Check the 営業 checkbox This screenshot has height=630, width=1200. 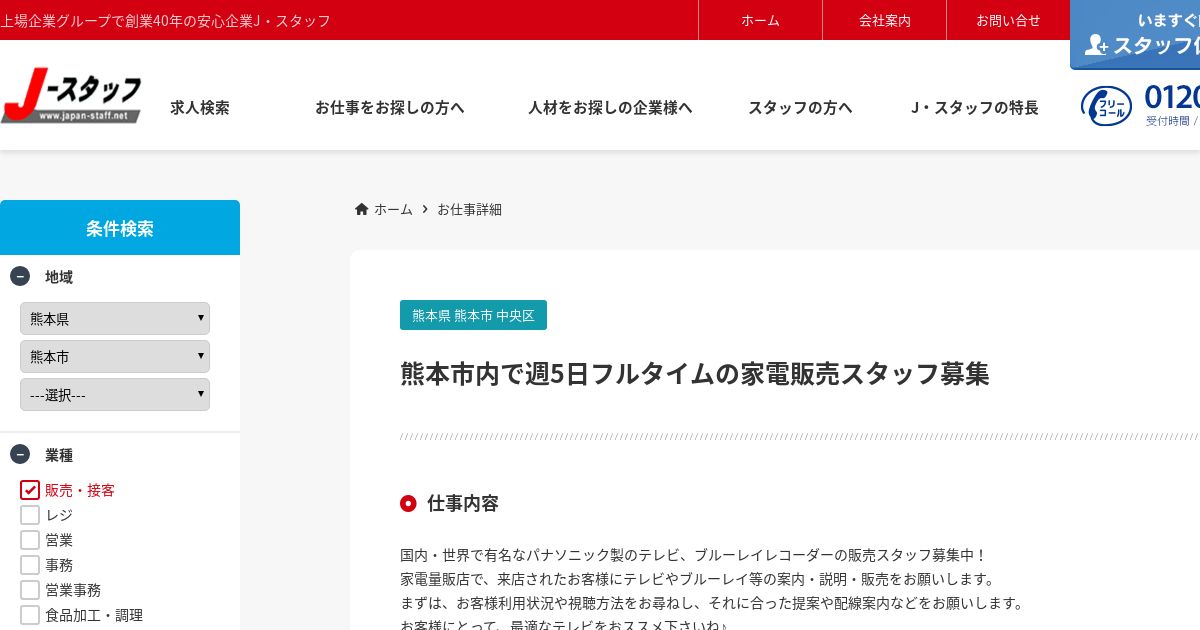coord(30,540)
